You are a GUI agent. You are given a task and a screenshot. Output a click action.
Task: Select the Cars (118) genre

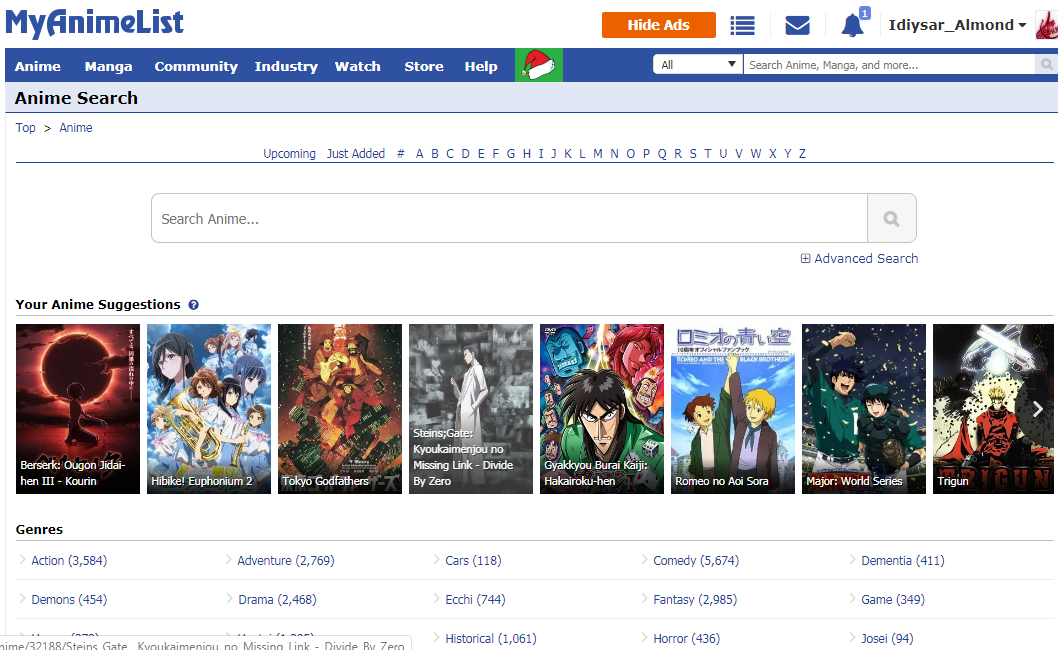[x=473, y=561]
